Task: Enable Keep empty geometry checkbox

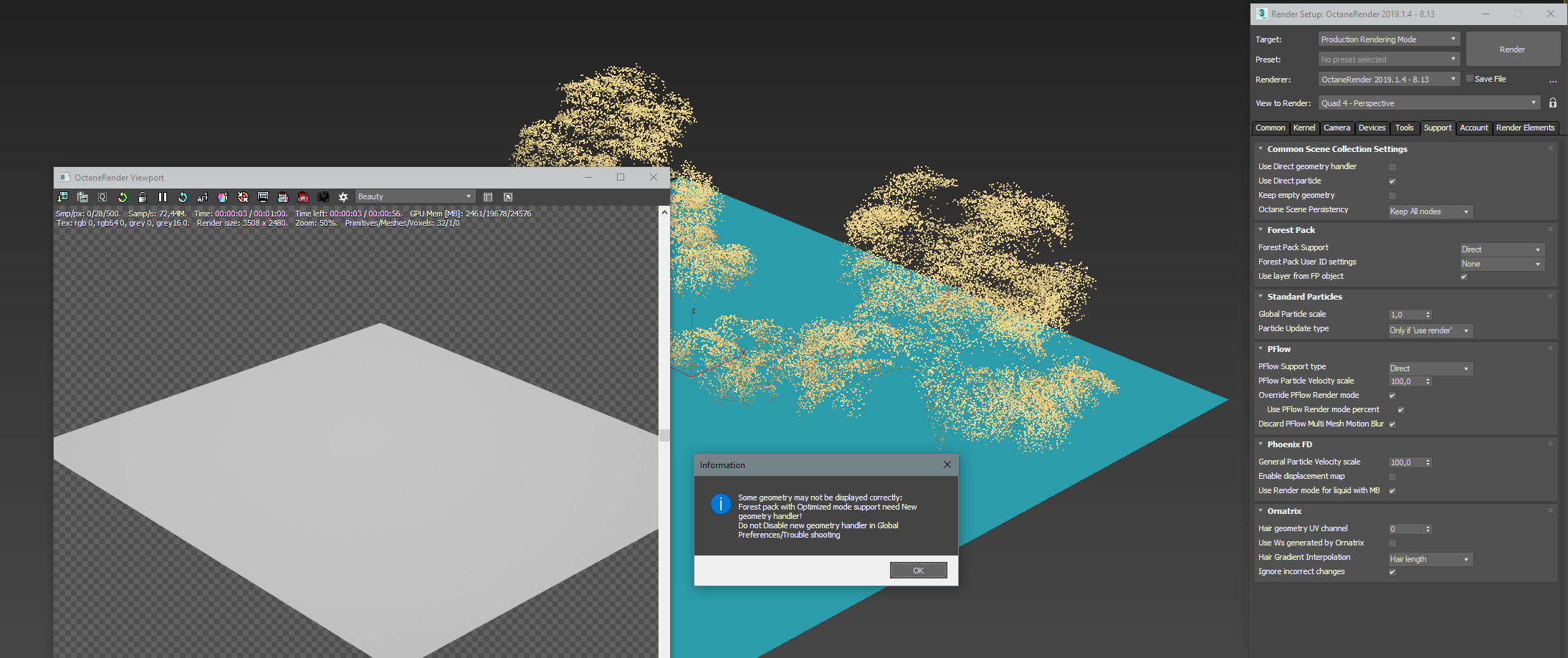Action: pyautogui.click(x=1392, y=196)
